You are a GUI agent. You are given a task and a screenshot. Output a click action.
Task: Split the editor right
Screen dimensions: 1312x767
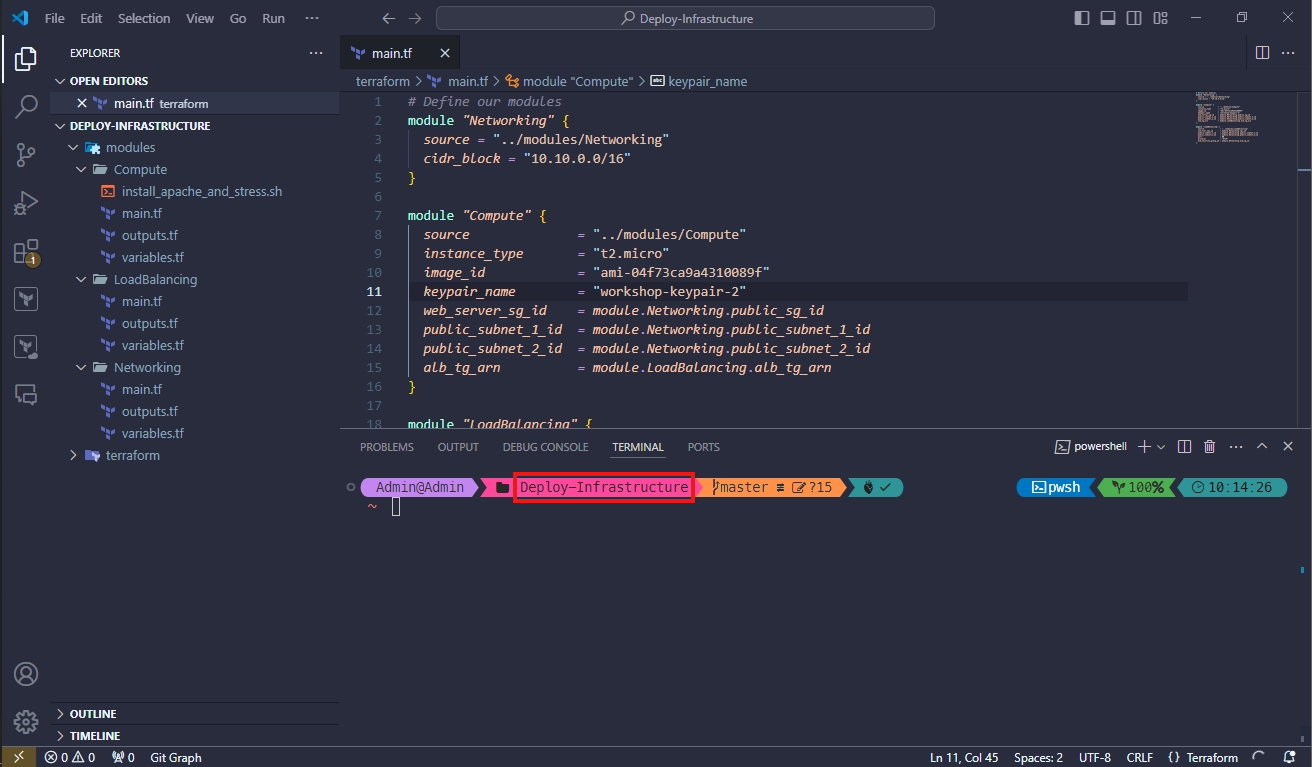pos(1262,53)
